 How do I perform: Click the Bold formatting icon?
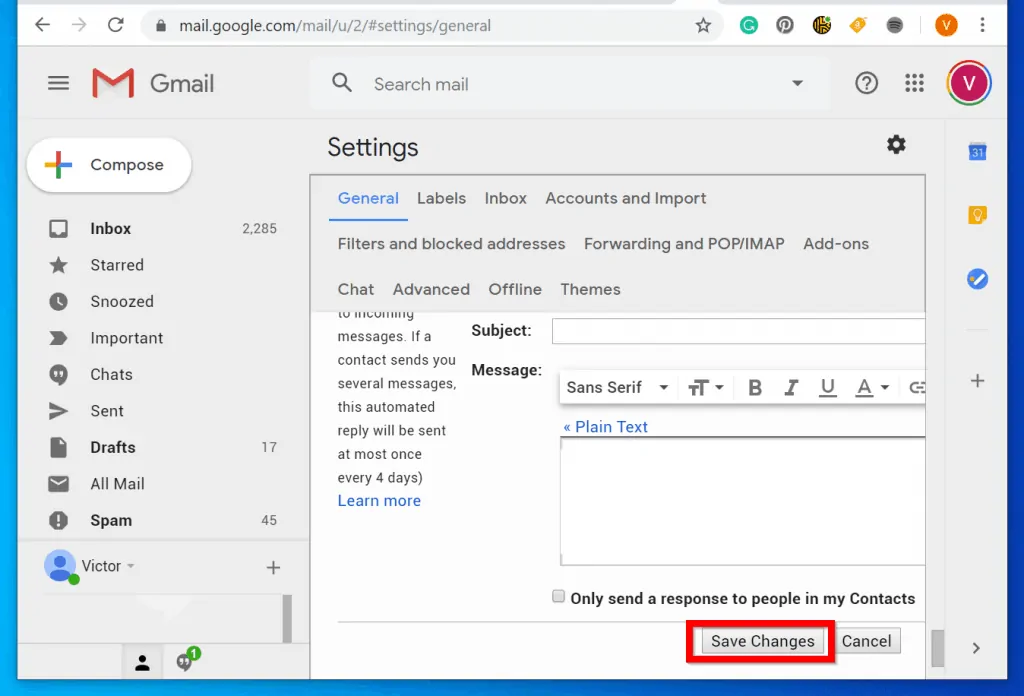pos(755,388)
